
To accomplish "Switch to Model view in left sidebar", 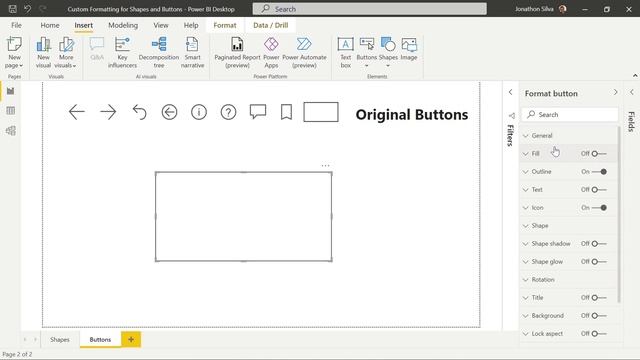I will [11, 131].
